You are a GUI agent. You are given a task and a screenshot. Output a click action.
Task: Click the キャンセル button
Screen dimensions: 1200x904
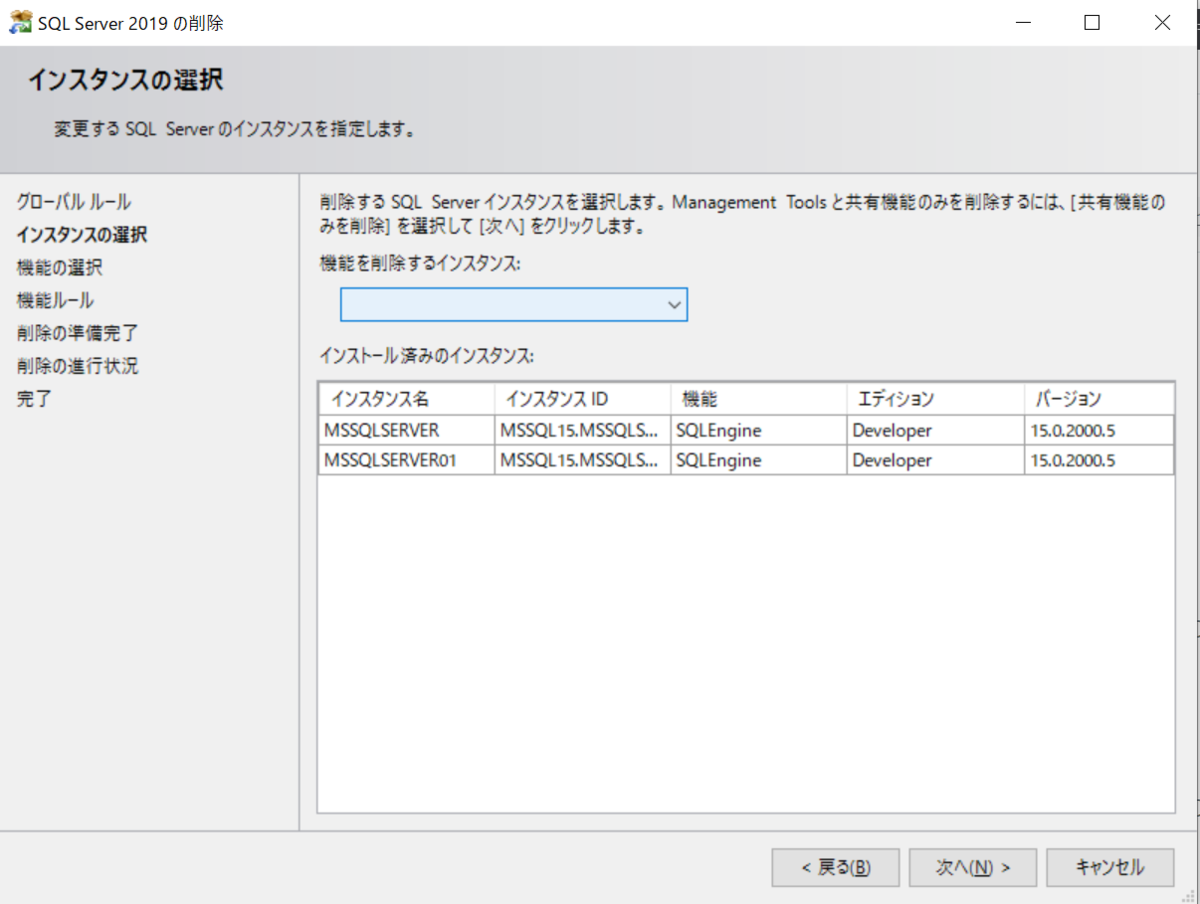(1109, 867)
